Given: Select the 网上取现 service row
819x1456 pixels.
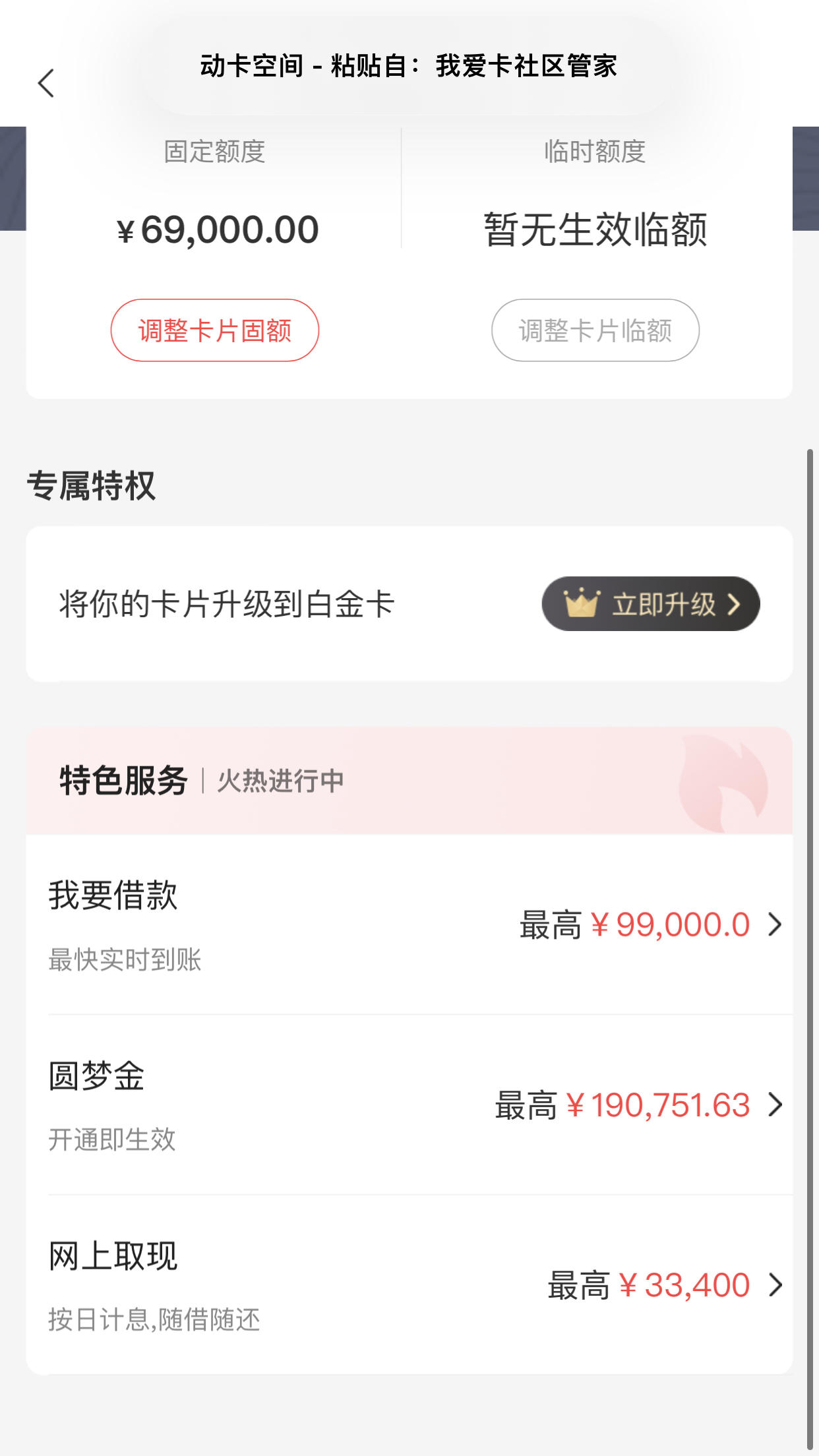Looking at the screenshot, I should pos(409,1285).
